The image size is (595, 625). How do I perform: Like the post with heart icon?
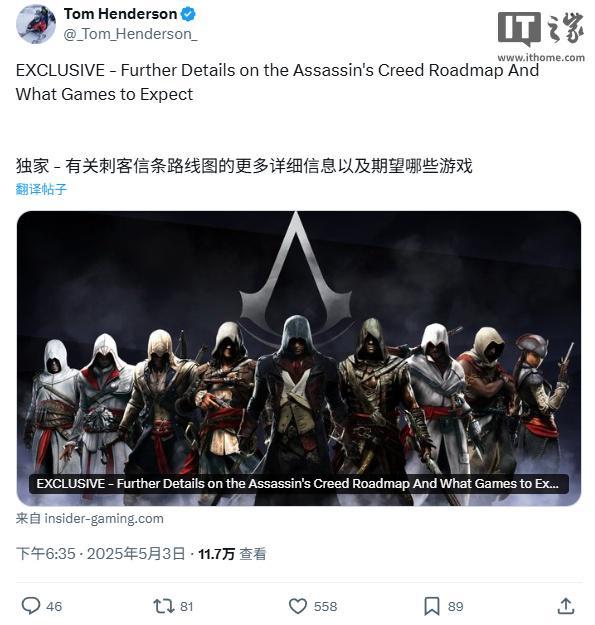pyautogui.click(x=298, y=606)
